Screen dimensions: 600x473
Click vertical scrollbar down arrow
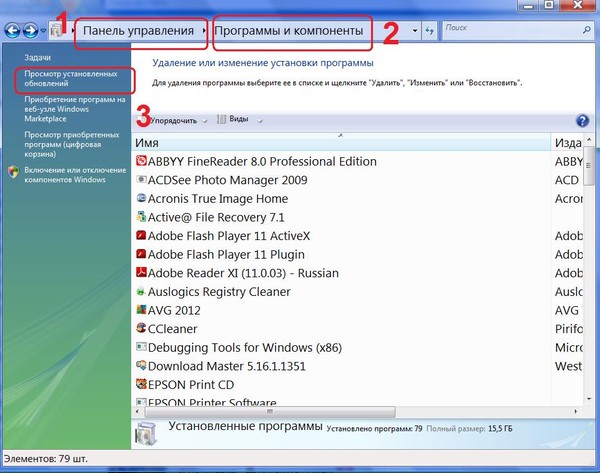click(x=589, y=399)
